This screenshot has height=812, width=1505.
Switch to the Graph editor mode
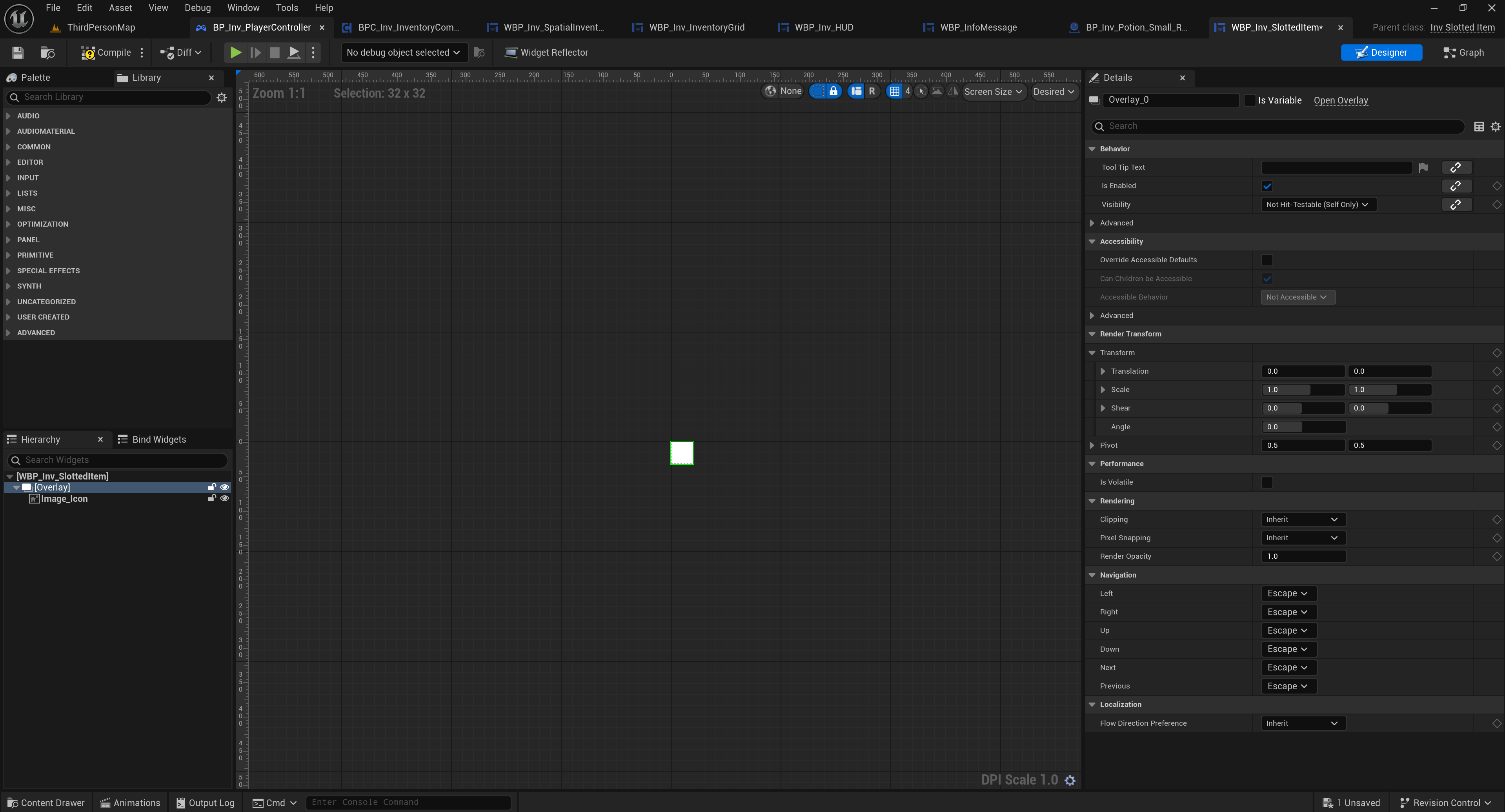[1463, 53]
